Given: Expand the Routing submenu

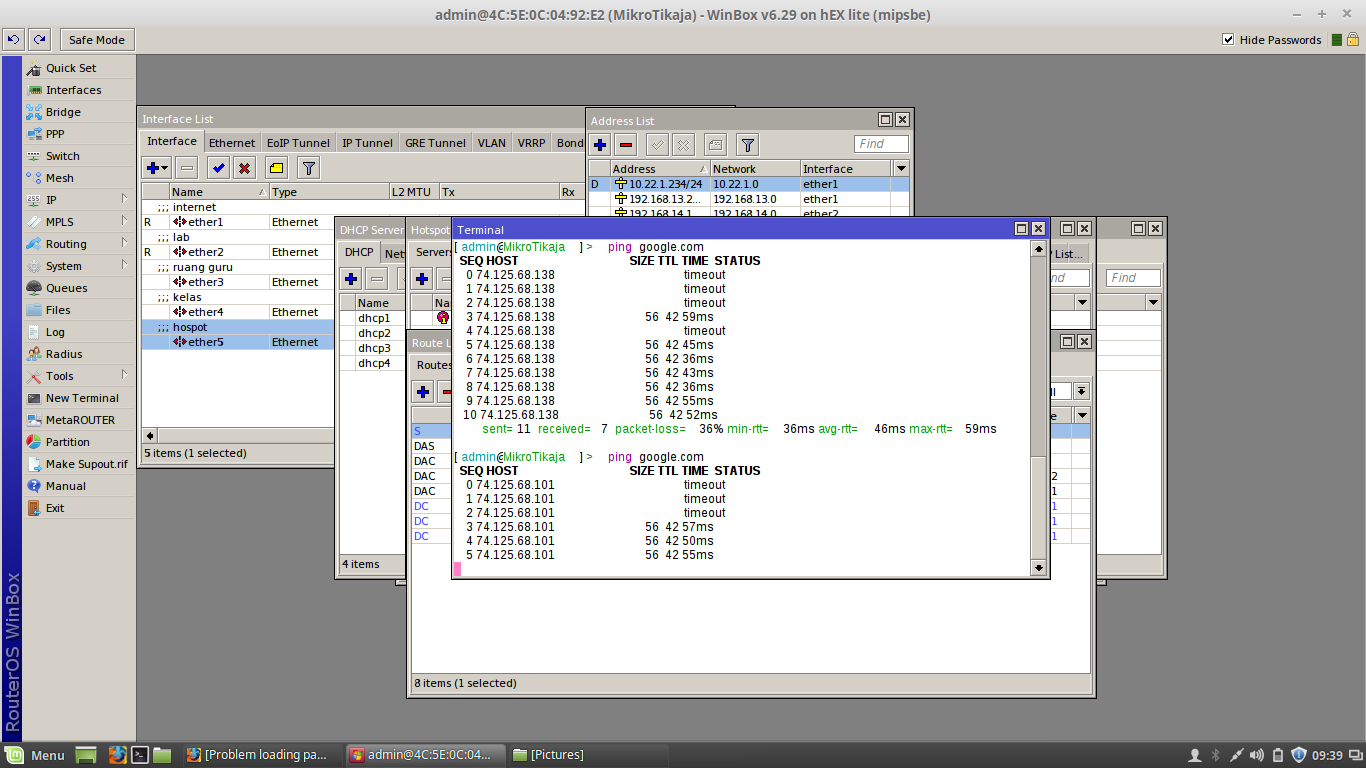Looking at the screenshot, I should [78, 244].
